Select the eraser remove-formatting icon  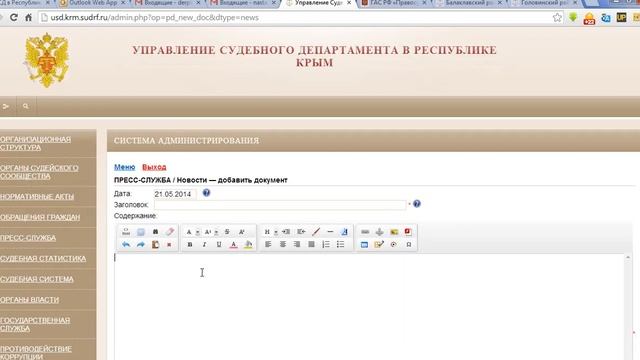pyautogui.click(x=170, y=232)
